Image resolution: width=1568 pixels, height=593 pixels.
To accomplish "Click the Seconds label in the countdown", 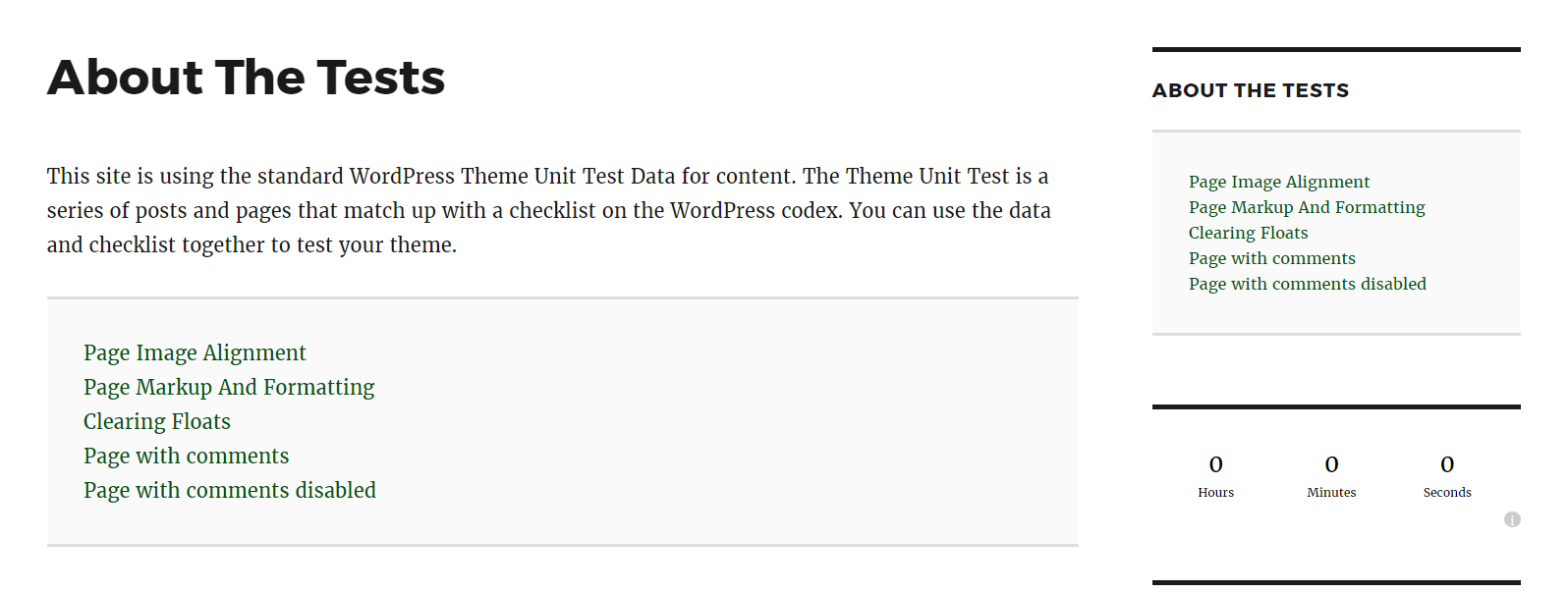I will tap(1447, 493).
